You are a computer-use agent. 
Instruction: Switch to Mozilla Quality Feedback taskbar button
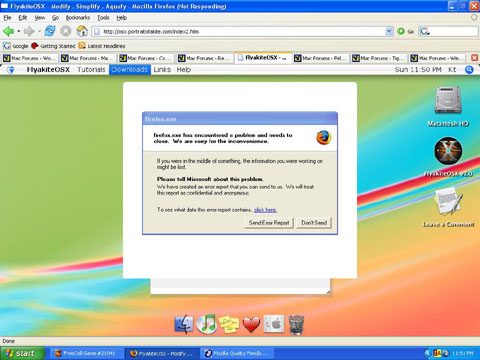(x=237, y=353)
